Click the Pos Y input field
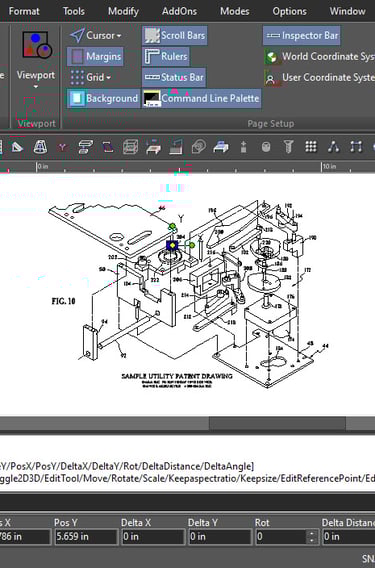Viewport: 375px width, 568px height. tap(86, 536)
